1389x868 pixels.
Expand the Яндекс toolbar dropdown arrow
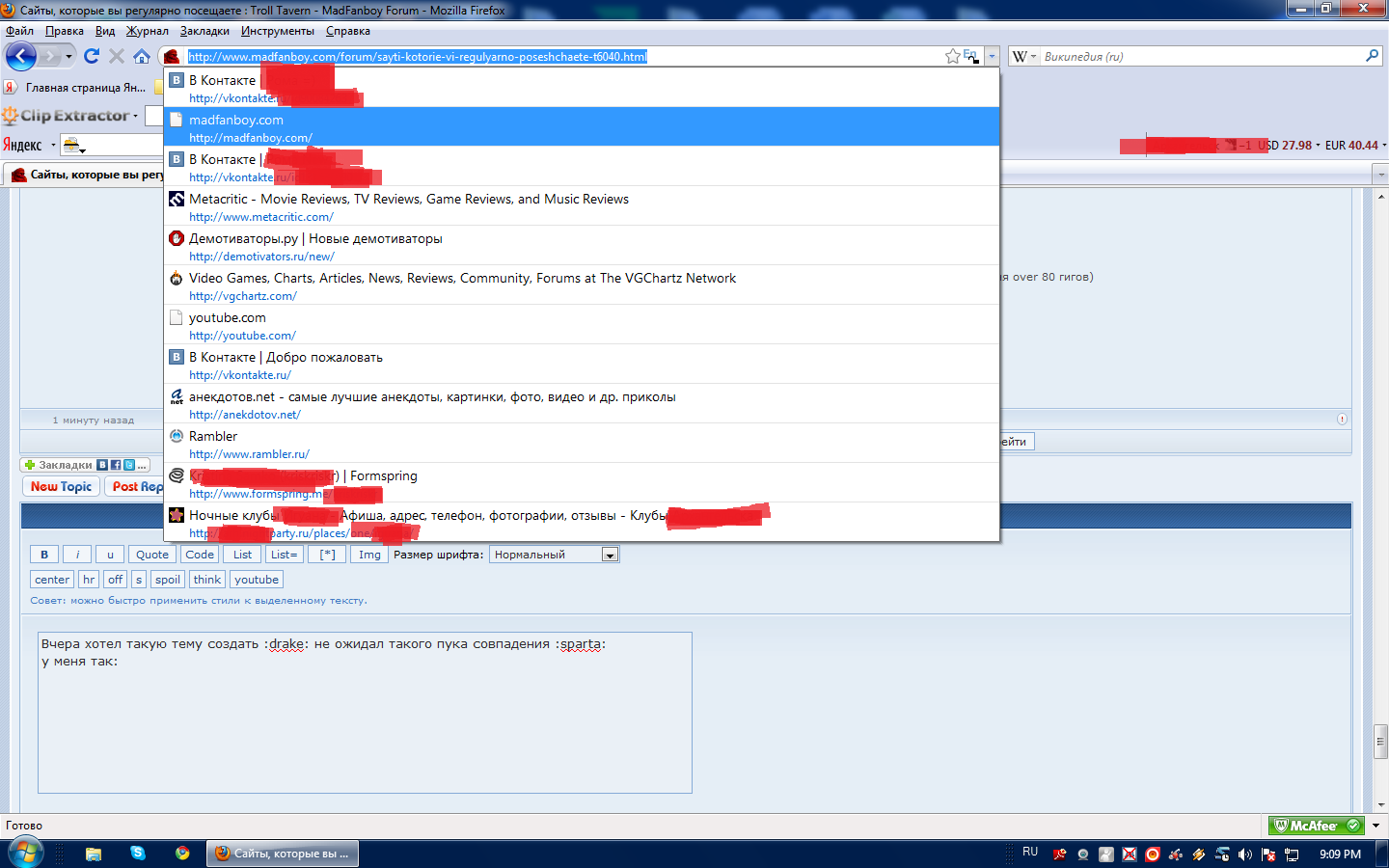pos(53,146)
